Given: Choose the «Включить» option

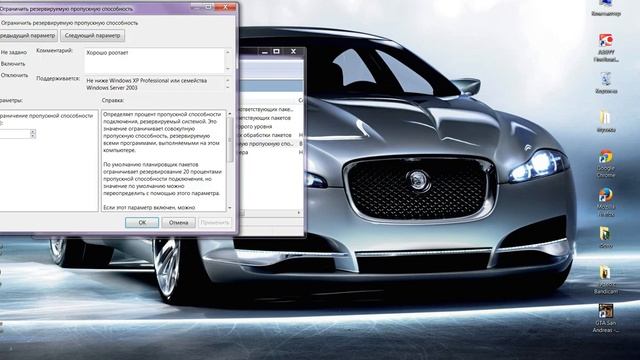Looking at the screenshot, I should [x=13, y=64].
